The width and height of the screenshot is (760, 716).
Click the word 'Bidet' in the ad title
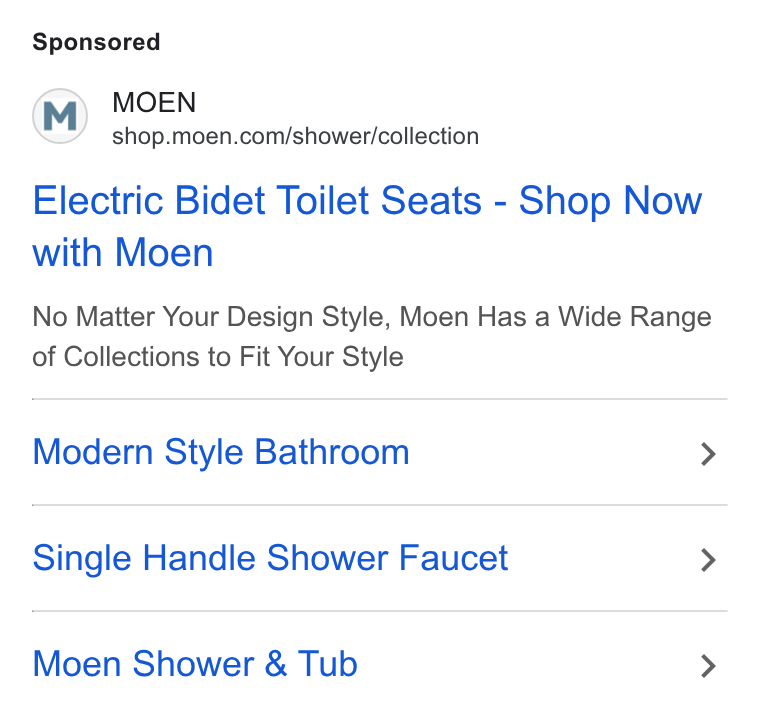click(x=220, y=201)
